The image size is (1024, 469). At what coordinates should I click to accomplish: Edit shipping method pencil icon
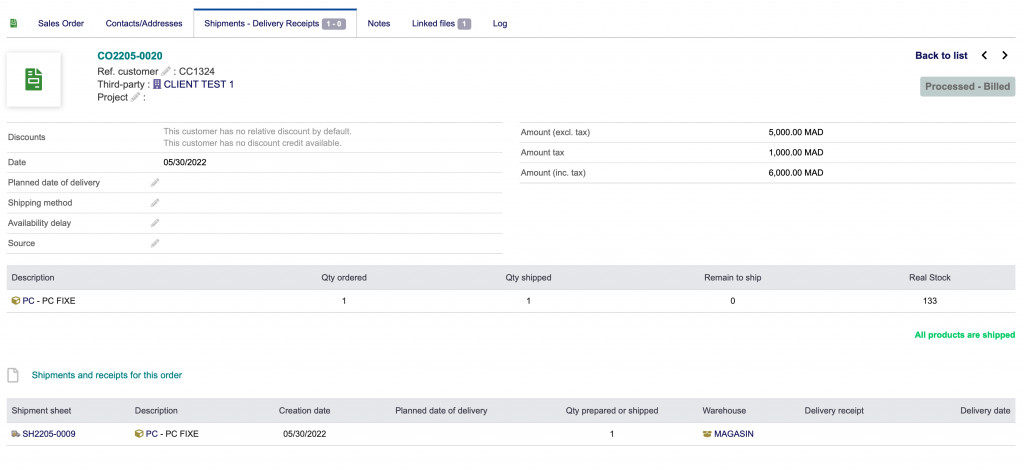[155, 203]
